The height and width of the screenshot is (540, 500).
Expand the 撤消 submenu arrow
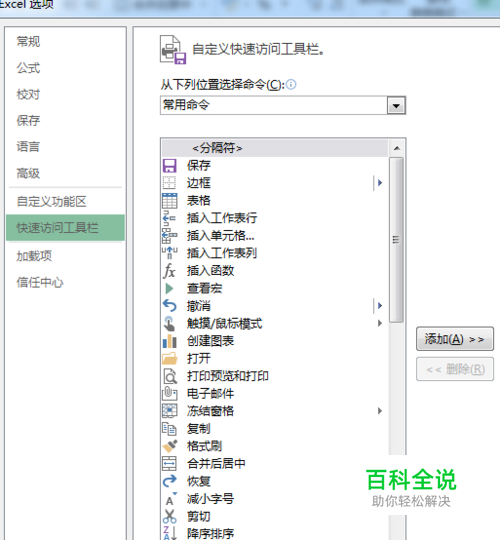click(x=380, y=305)
